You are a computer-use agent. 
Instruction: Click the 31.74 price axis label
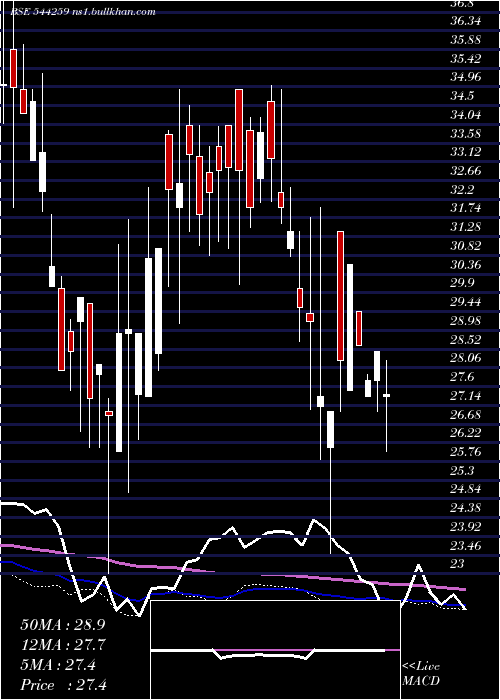[x=466, y=208]
